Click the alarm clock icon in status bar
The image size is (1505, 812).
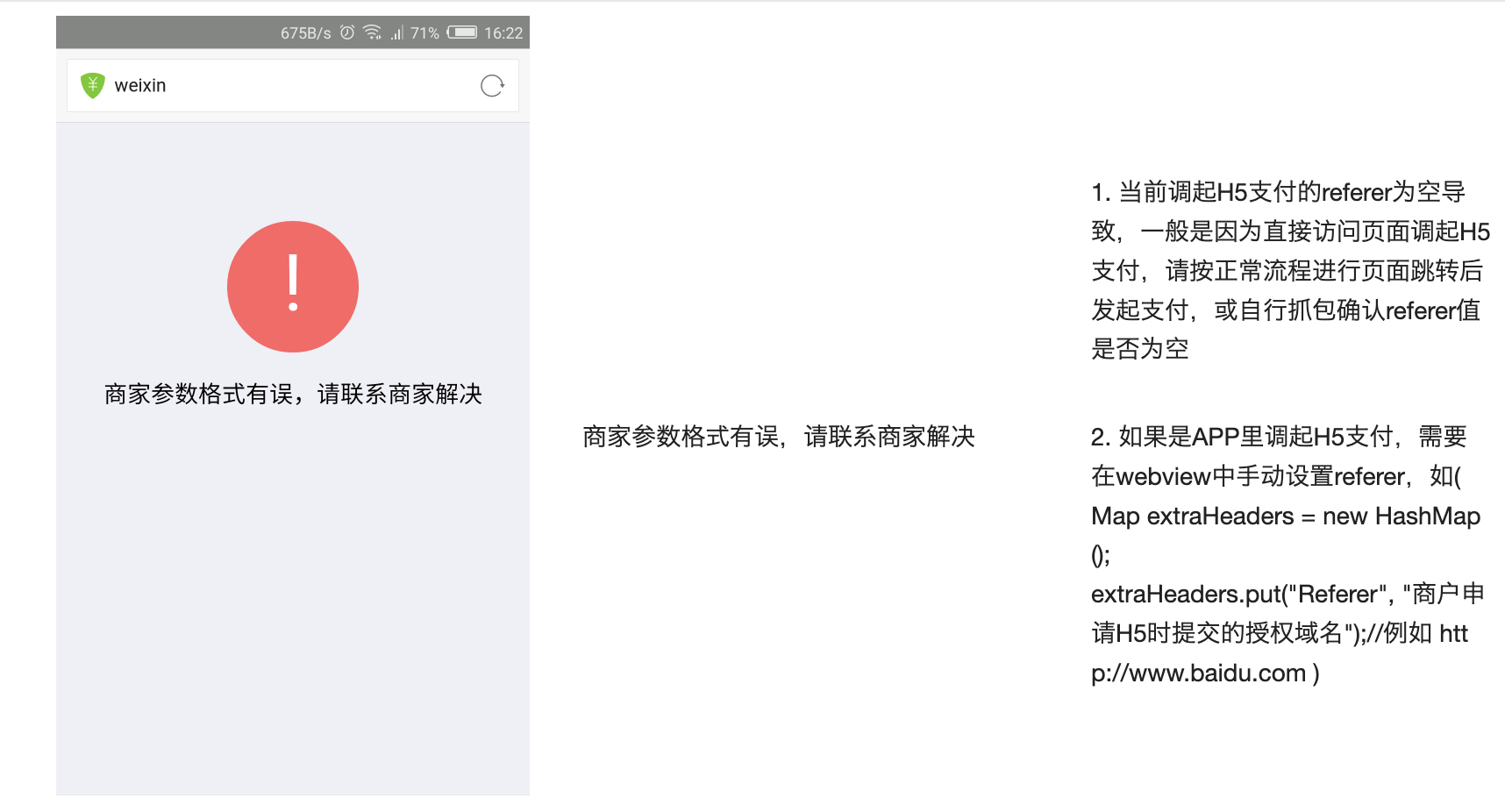pyautogui.click(x=347, y=32)
